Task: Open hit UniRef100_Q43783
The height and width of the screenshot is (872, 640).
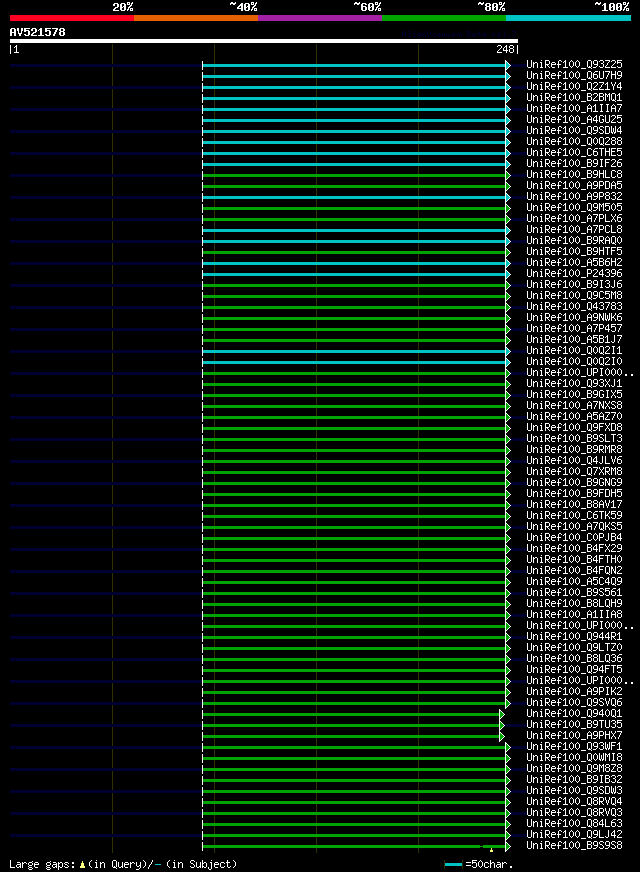Action: [x=574, y=306]
